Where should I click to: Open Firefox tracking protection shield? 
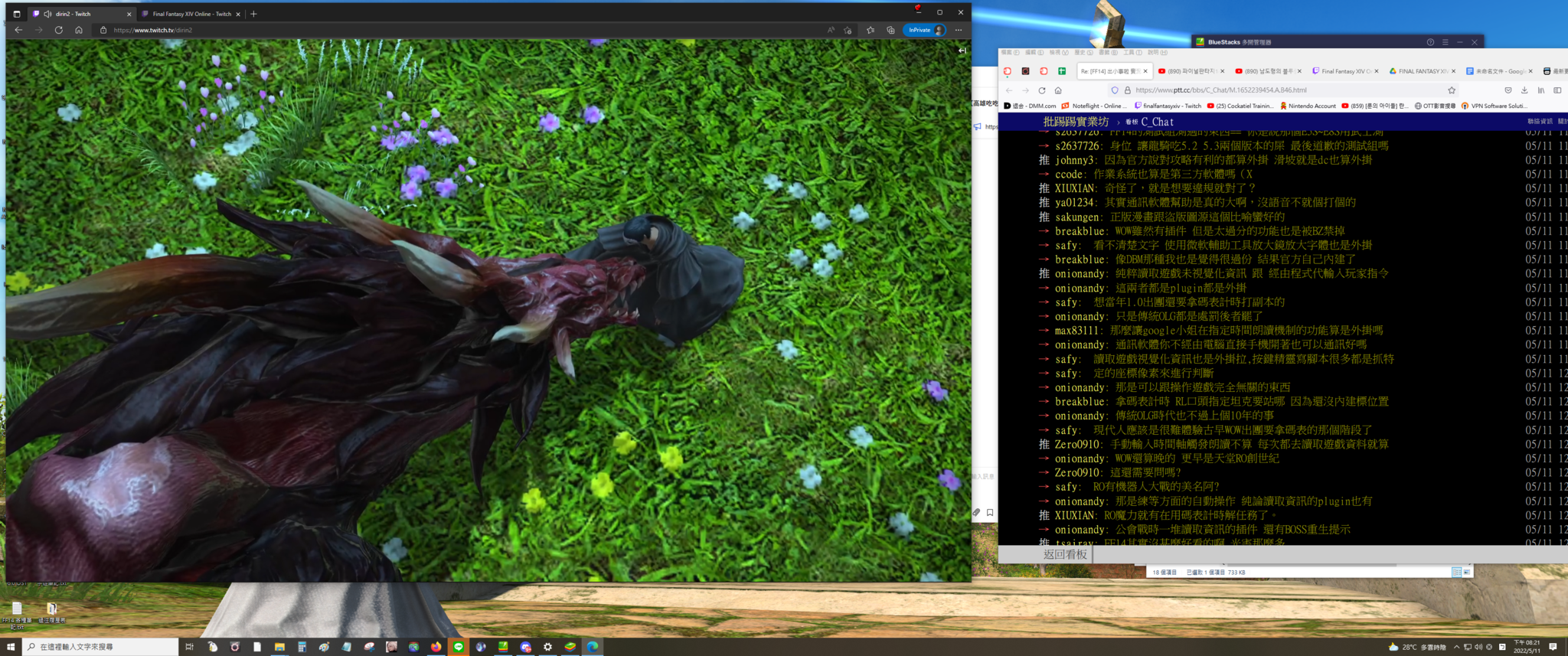pyautogui.click(x=1115, y=90)
